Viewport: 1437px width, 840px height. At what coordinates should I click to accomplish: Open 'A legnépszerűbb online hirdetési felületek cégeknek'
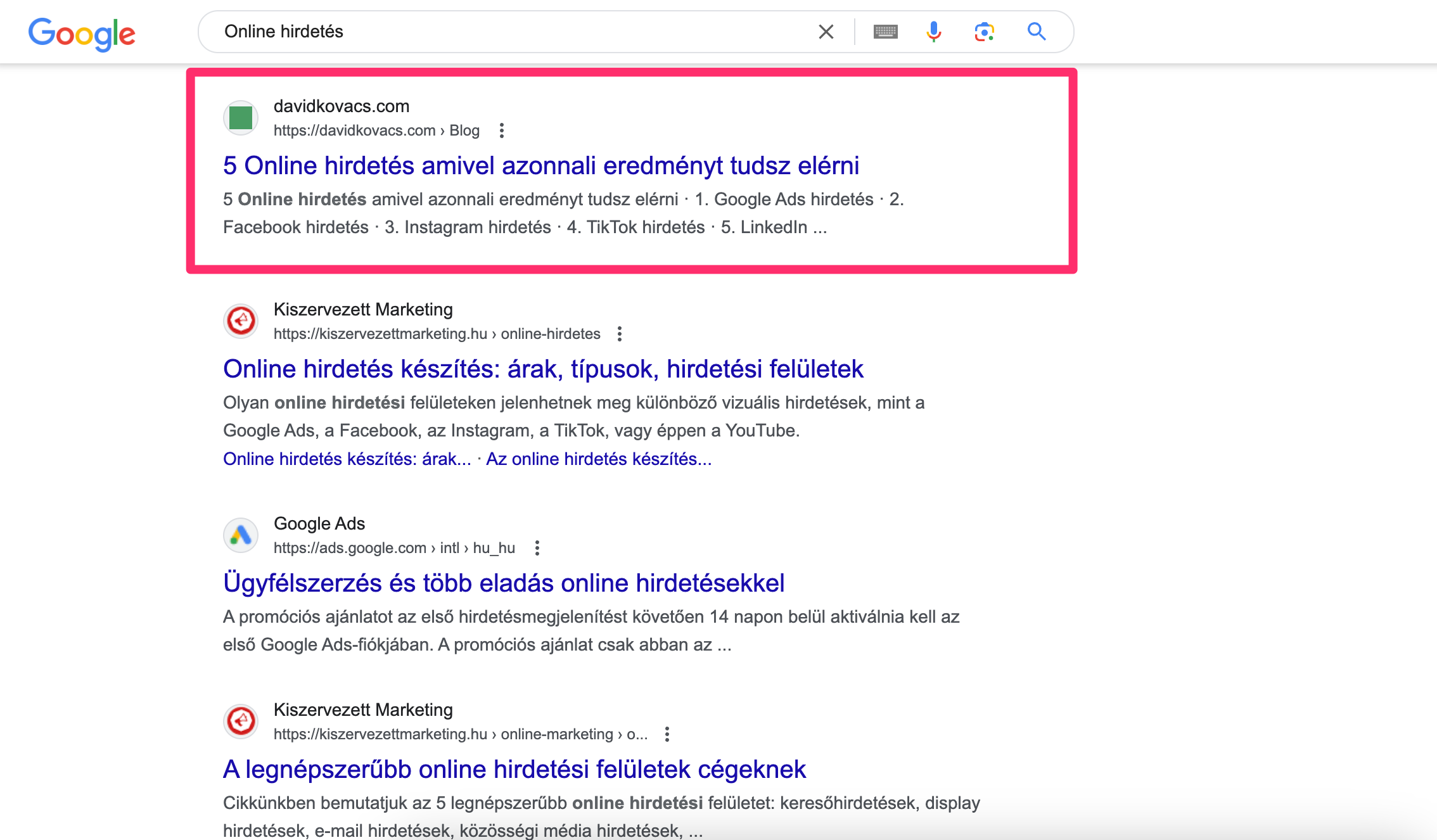click(x=514, y=769)
